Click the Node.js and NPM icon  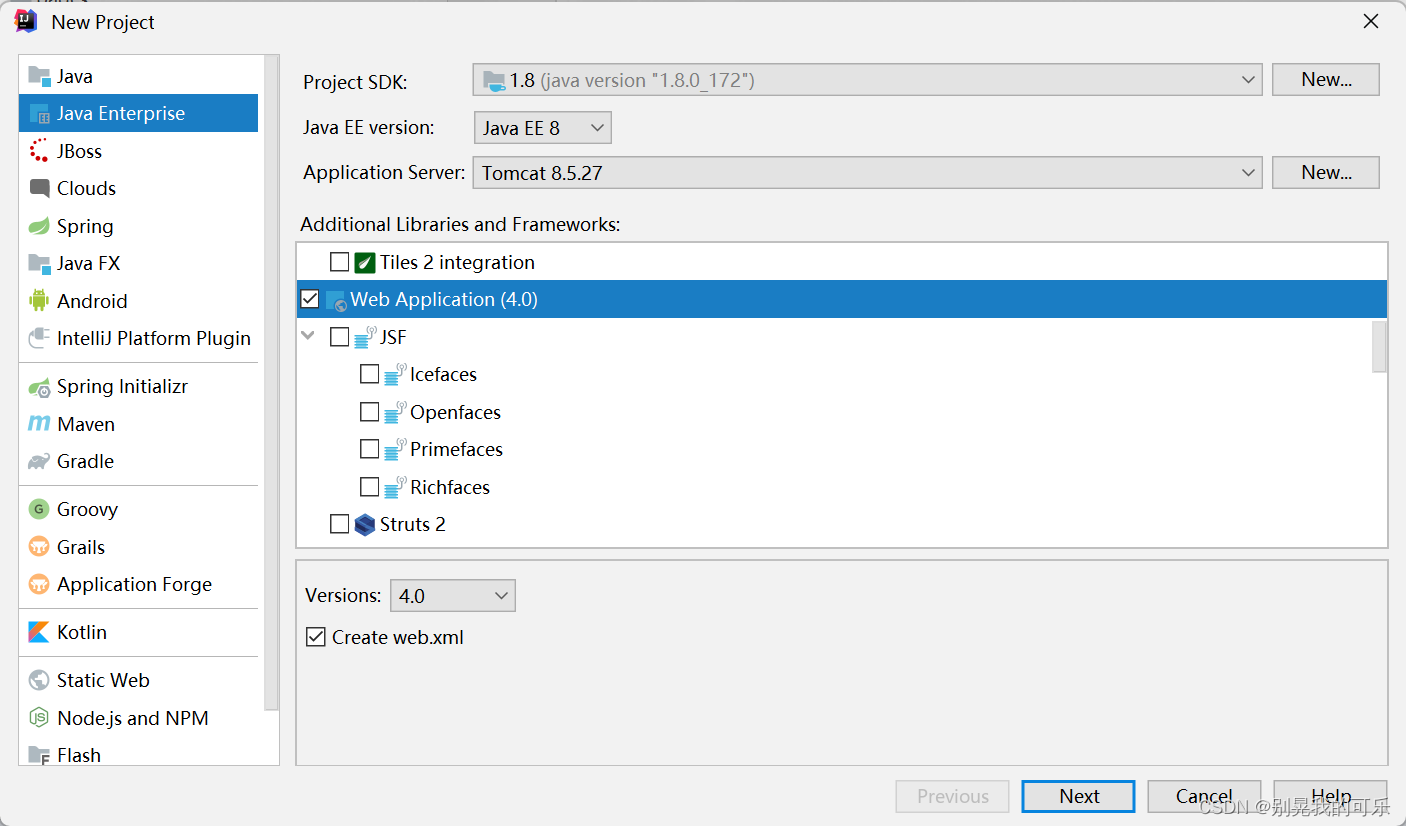tap(39, 718)
